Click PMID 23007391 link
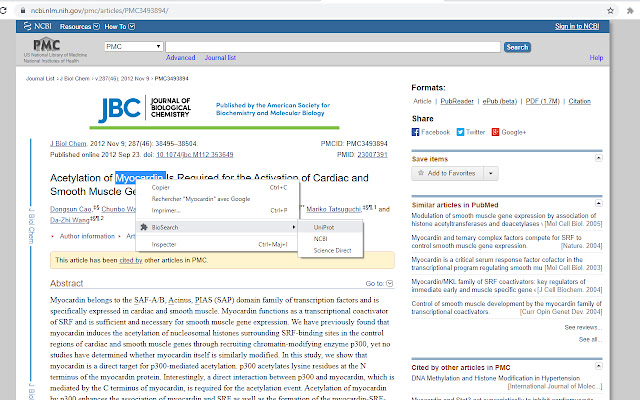The width and height of the screenshot is (640, 400). (372, 155)
